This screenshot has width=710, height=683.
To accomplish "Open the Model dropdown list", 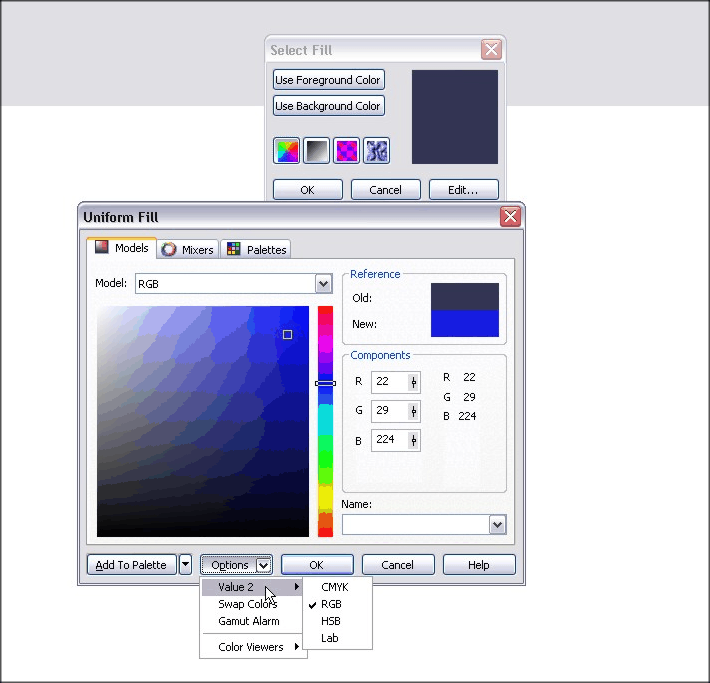I will point(323,284).
